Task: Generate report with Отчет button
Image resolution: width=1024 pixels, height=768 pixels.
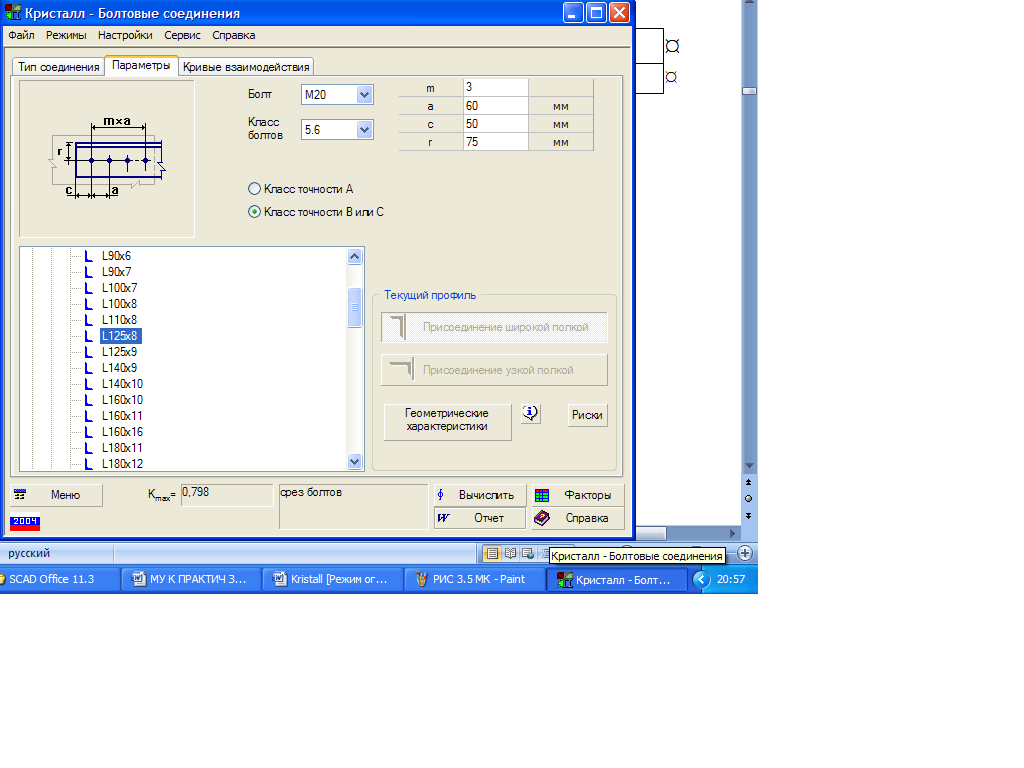Action: pos(480,518)
